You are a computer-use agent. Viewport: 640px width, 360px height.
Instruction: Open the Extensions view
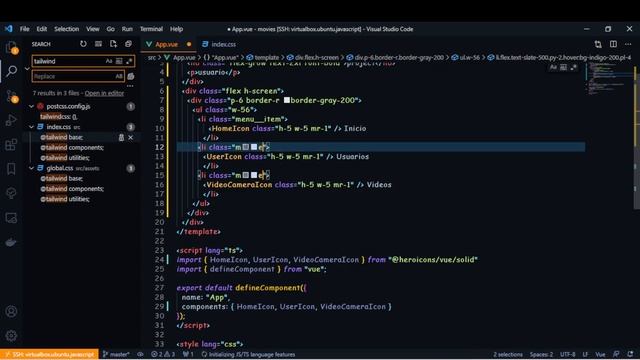point(11,144)
